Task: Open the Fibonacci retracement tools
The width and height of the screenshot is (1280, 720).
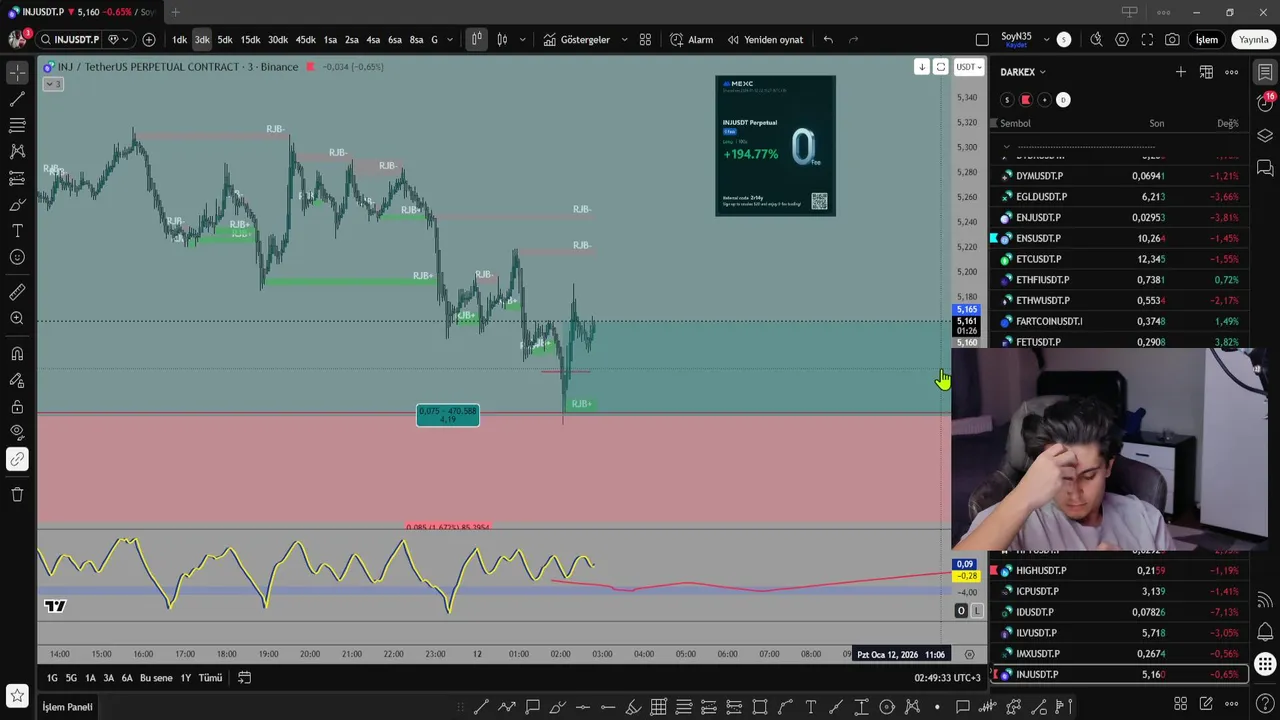Action: click(17, 126)
